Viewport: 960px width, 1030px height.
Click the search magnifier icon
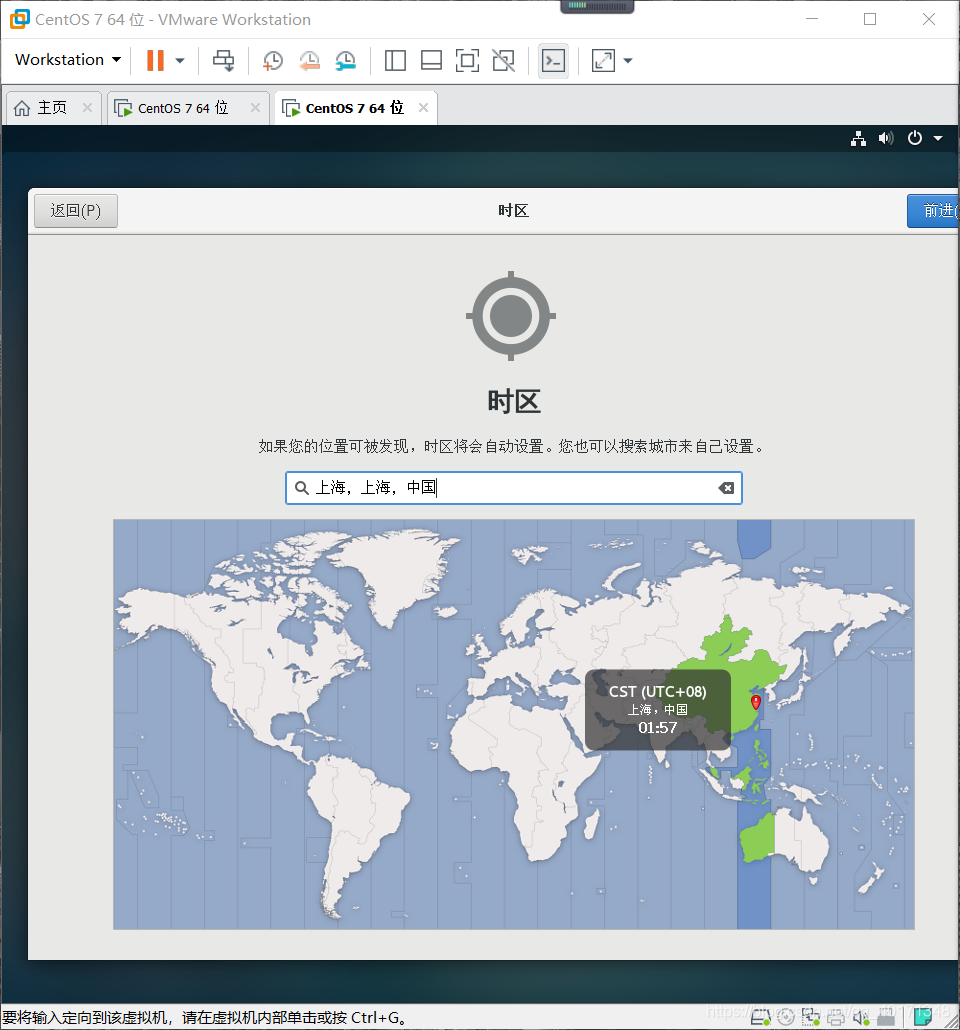[302, 487]
